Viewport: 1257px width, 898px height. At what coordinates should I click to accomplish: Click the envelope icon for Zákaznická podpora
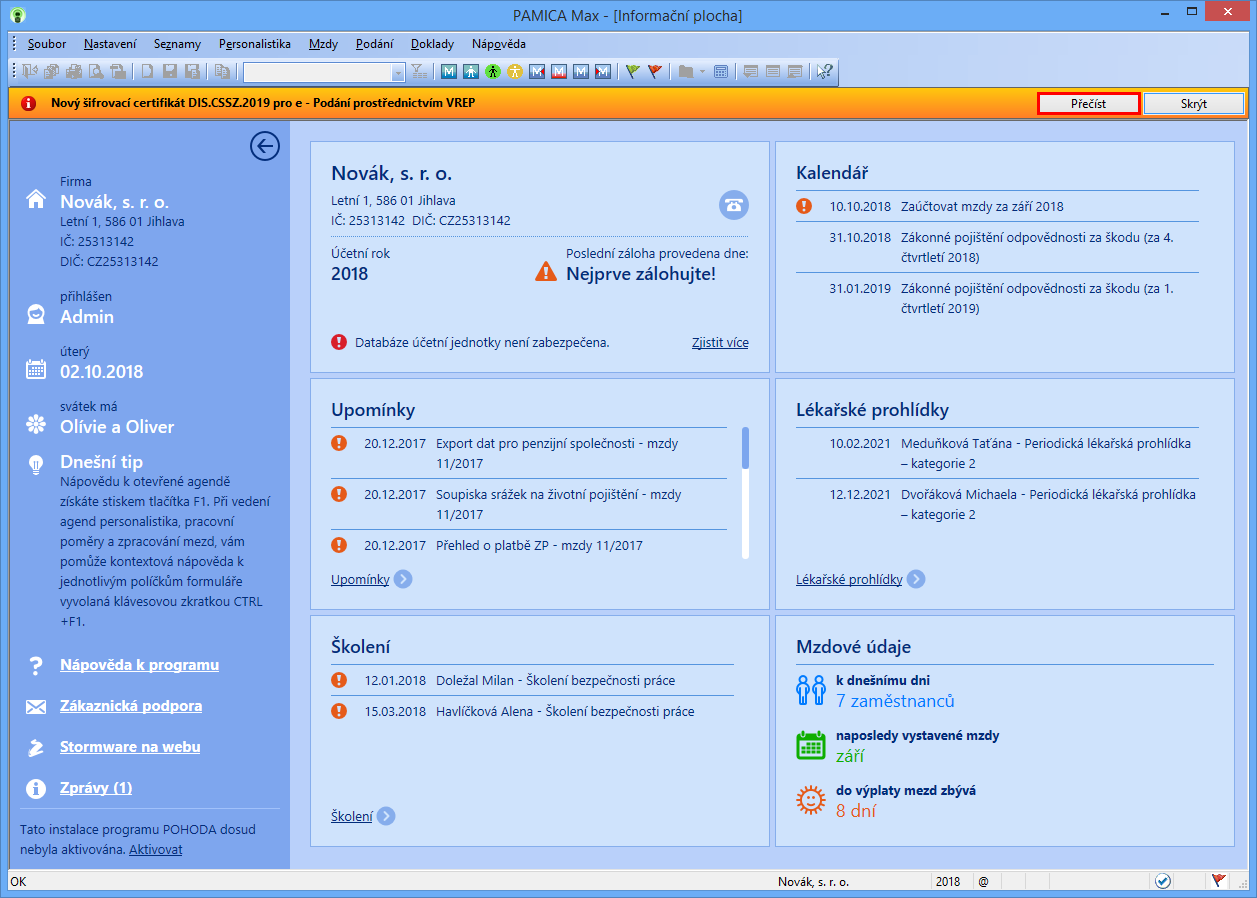coord(36,707)
